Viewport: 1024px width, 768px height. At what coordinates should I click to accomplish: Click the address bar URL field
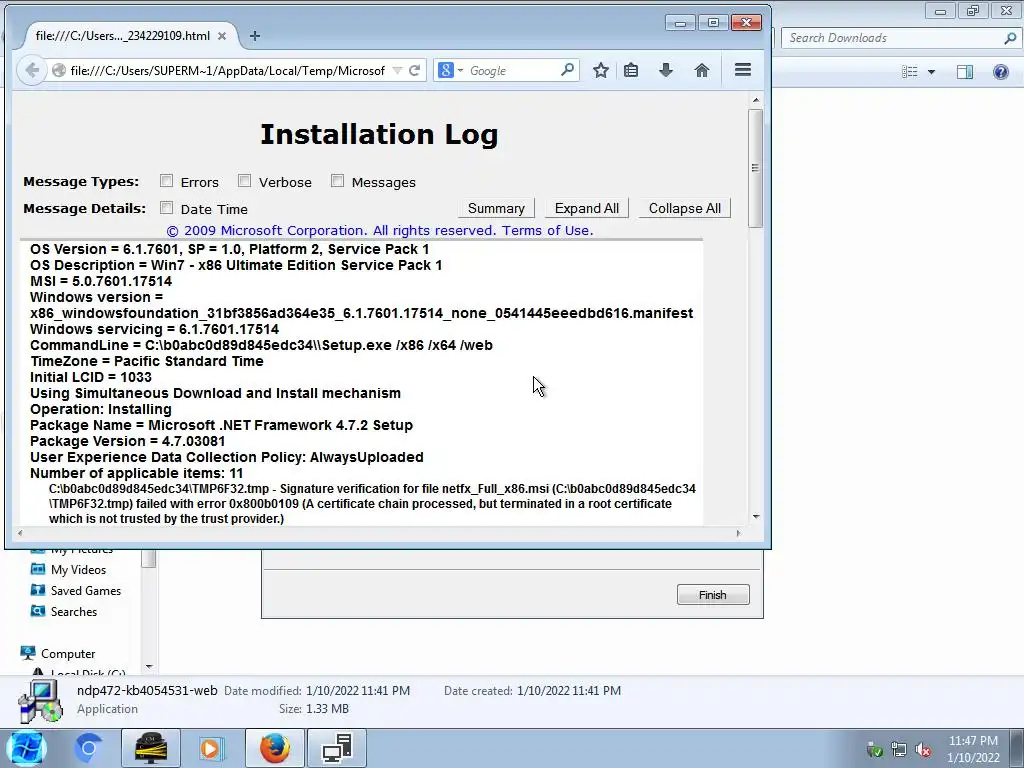coord(227,71)
